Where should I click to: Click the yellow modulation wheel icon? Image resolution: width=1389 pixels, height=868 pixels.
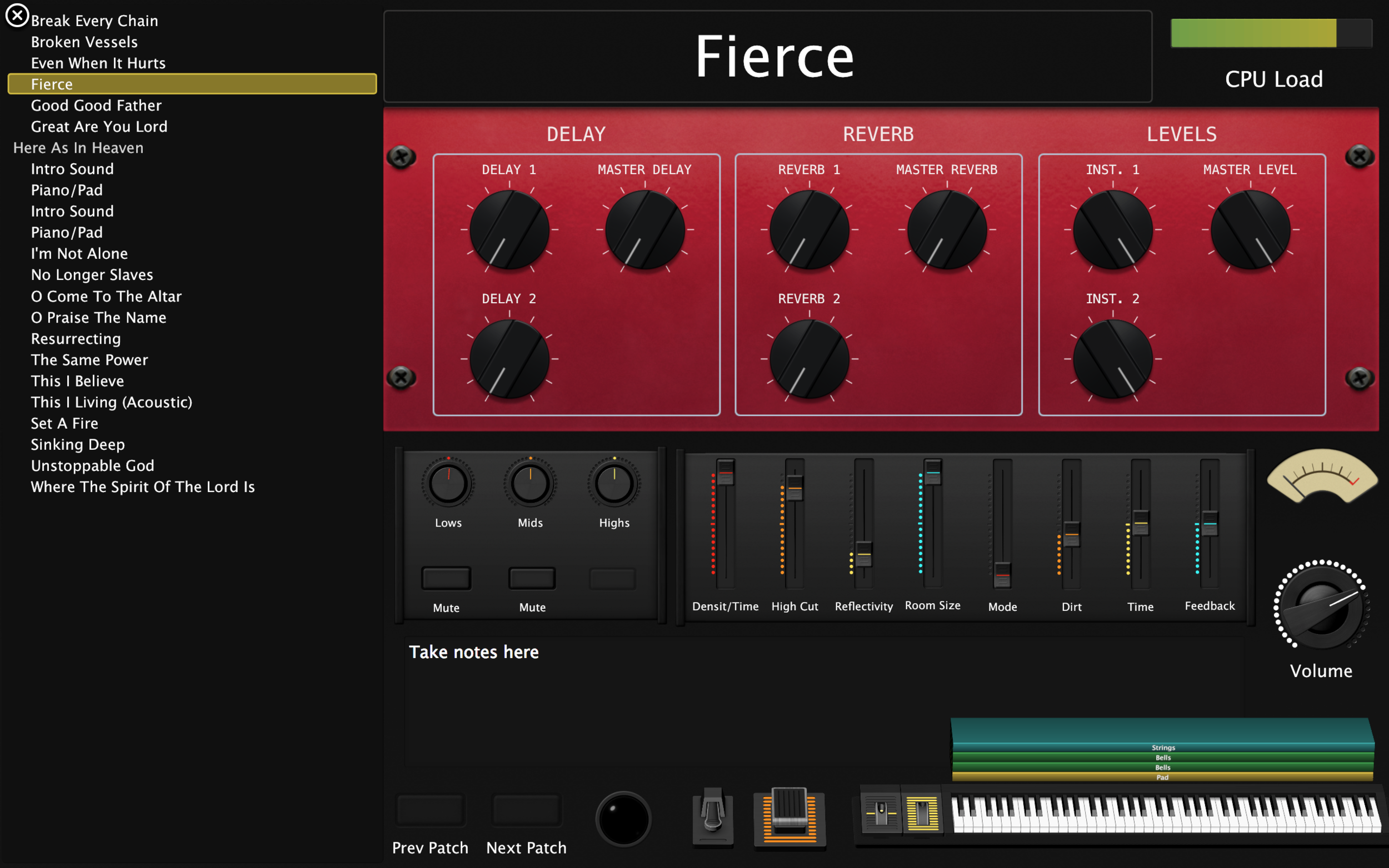pyautogui.click(x=922, y=812)
